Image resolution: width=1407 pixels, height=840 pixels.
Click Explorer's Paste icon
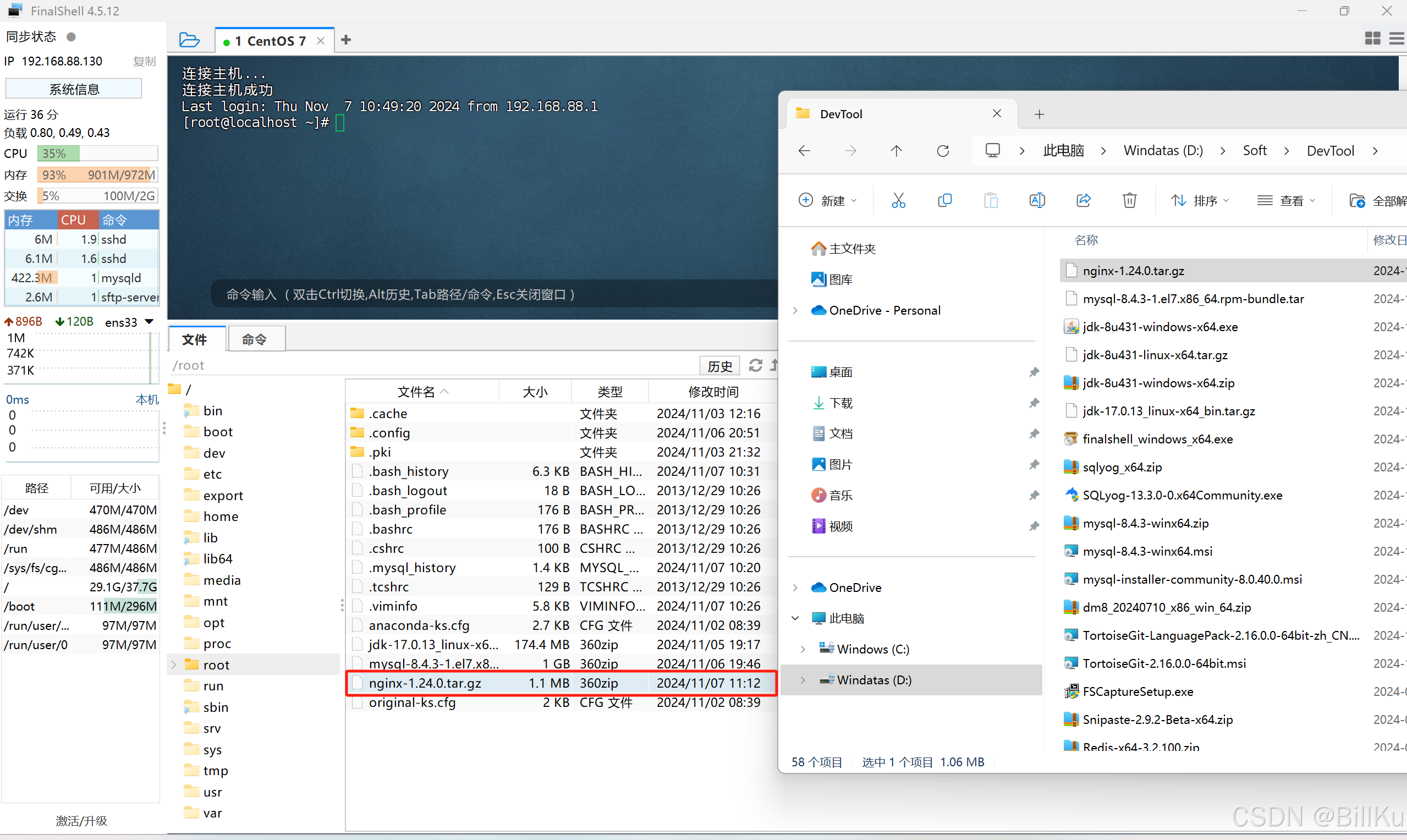pos(991,200)
